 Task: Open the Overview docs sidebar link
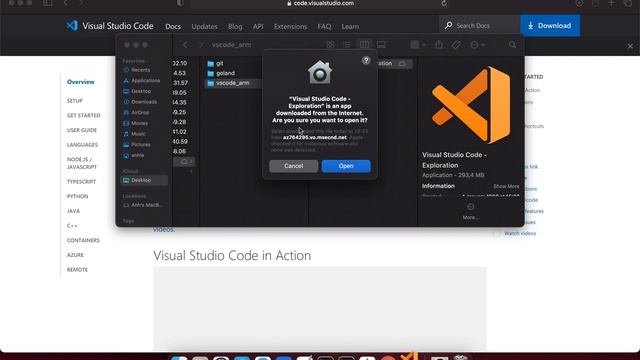tap(80, 82)
